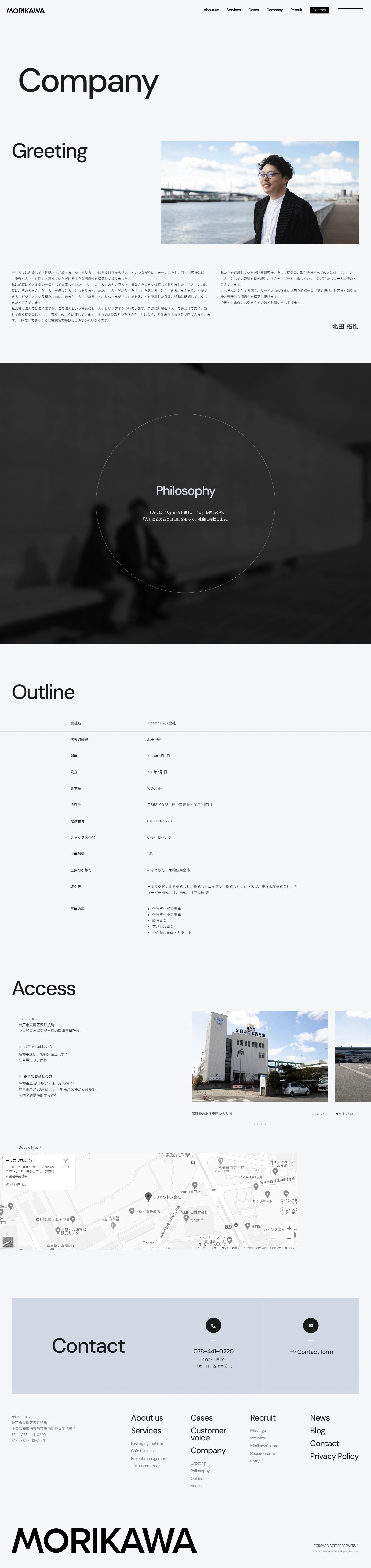Open Privacy Policy in the footer

(x=334, y=1455)
